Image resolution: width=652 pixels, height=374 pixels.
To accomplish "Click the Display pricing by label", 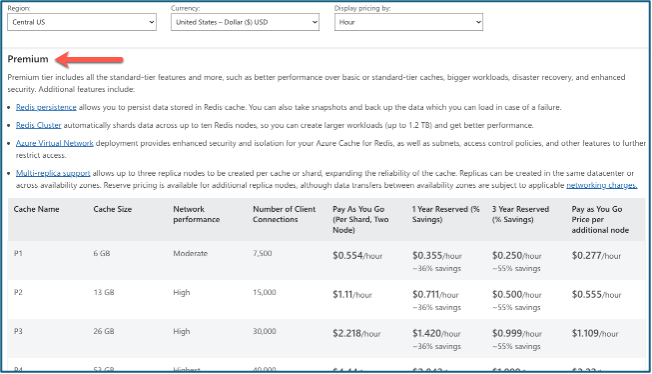I will [x=362, y=8].
